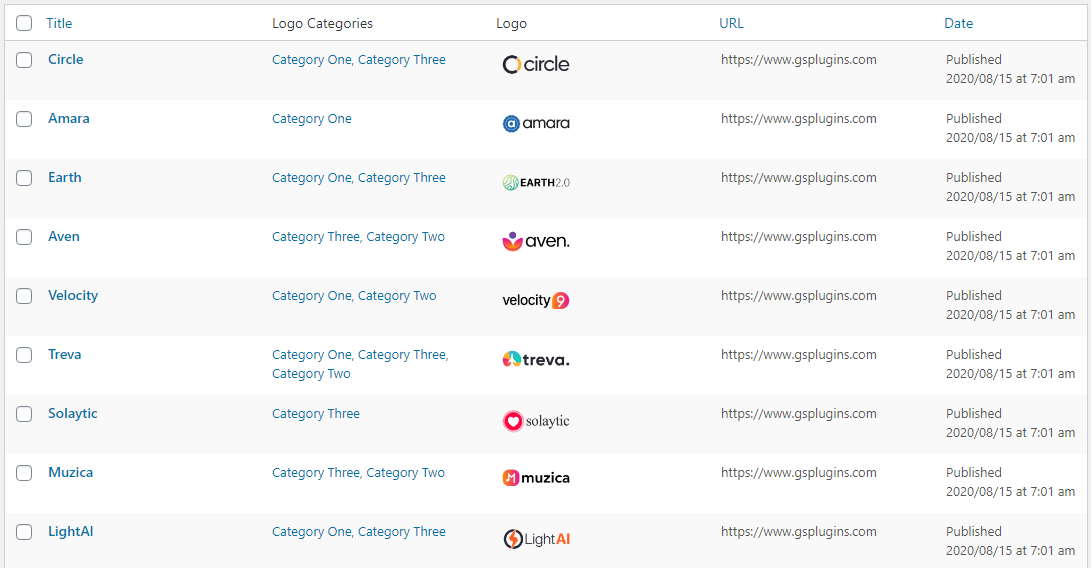Sort the table by Title column
Image resolution: width=1091 pixels, height=568 pixels.
tap(59, 23)
